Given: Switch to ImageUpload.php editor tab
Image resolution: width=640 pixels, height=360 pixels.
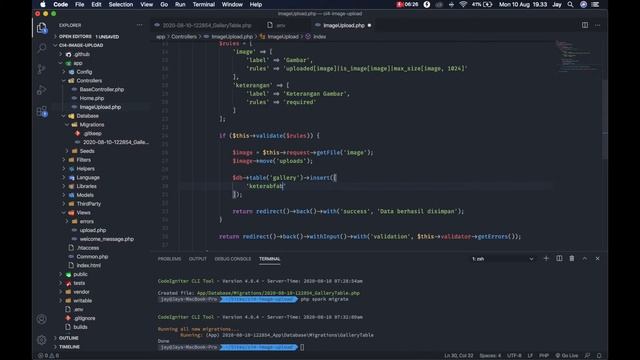Looking at the screenshot, I should [x=343, y=25].
